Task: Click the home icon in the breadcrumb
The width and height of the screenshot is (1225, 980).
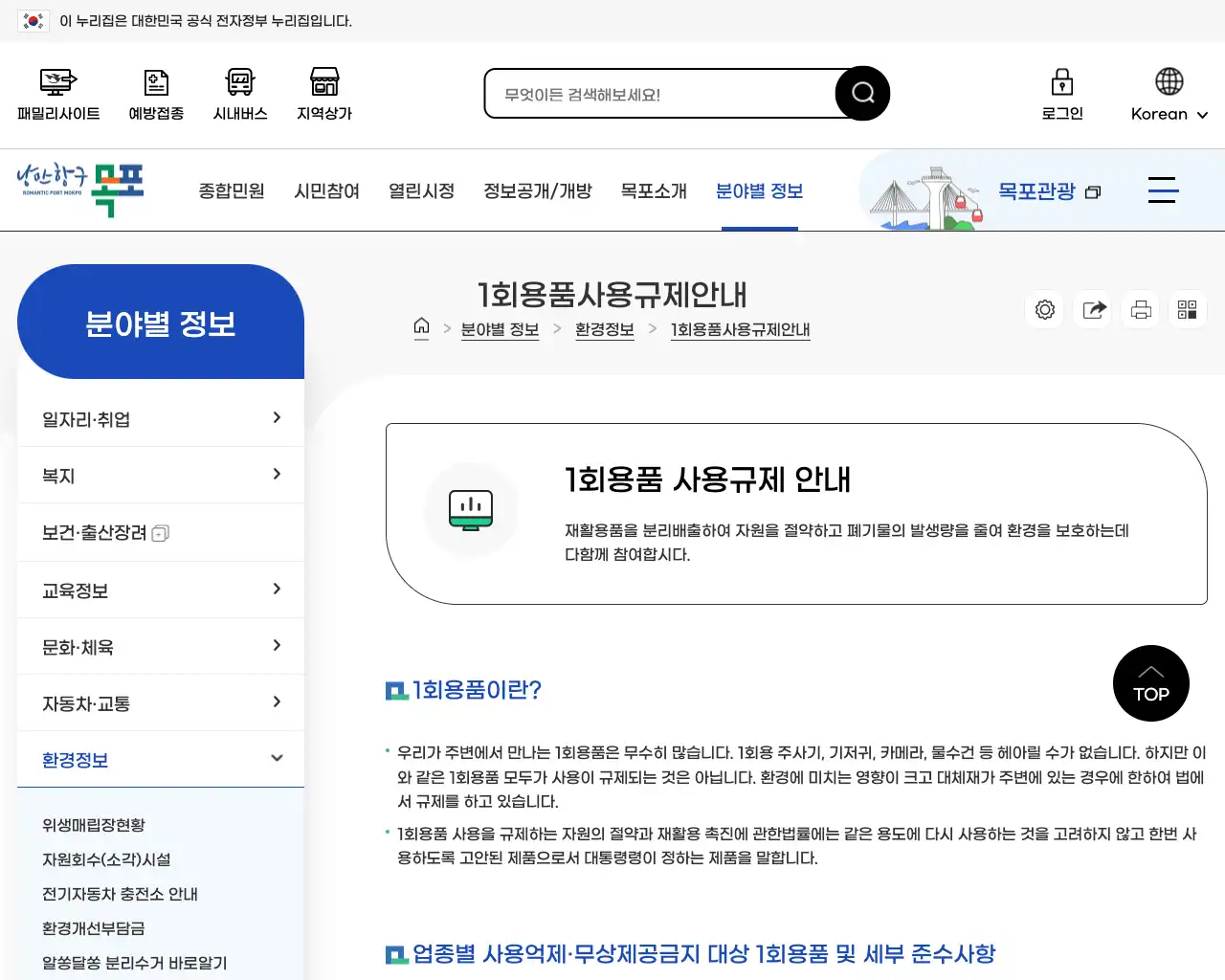Action: point(421,328)
